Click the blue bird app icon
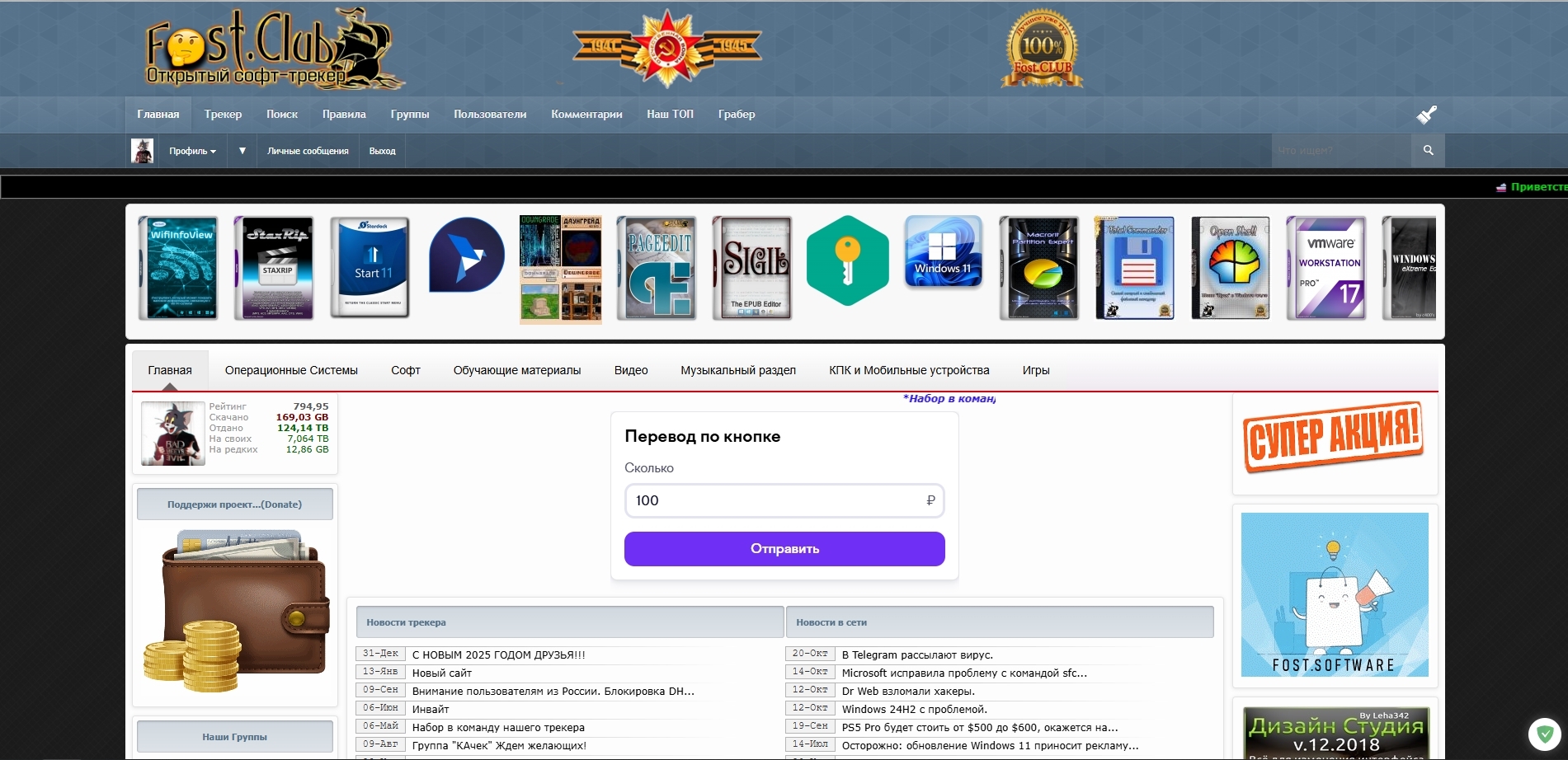This screenshot has height=760, width=1568. (467, 255)
